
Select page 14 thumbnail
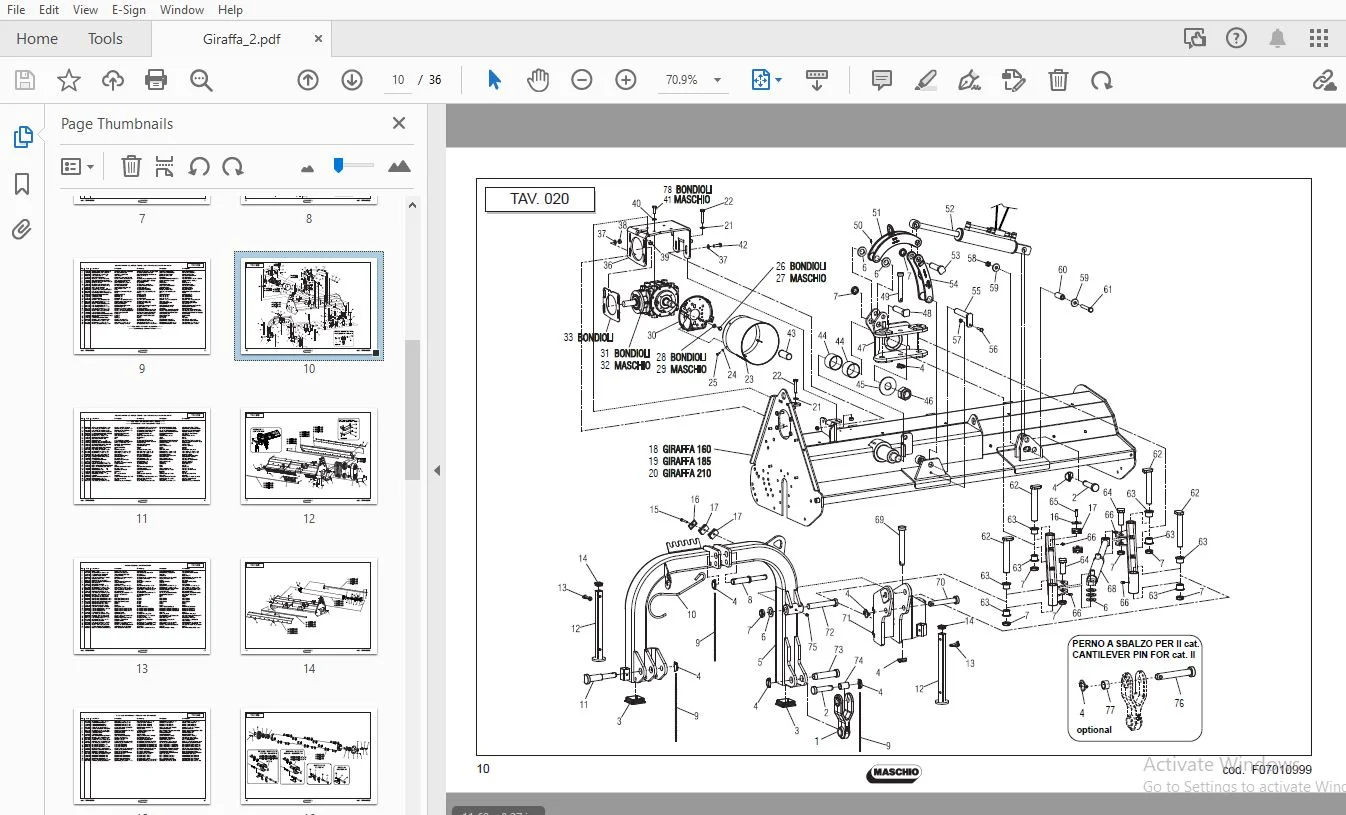pyautogui.click(x=309, y=606)
